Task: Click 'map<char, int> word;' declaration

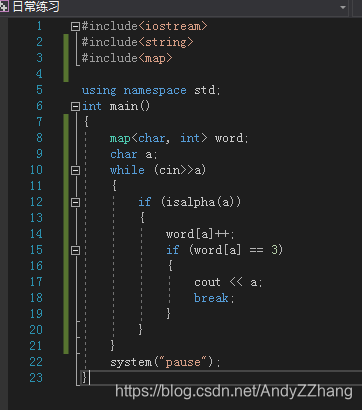Action: (179, 138)
